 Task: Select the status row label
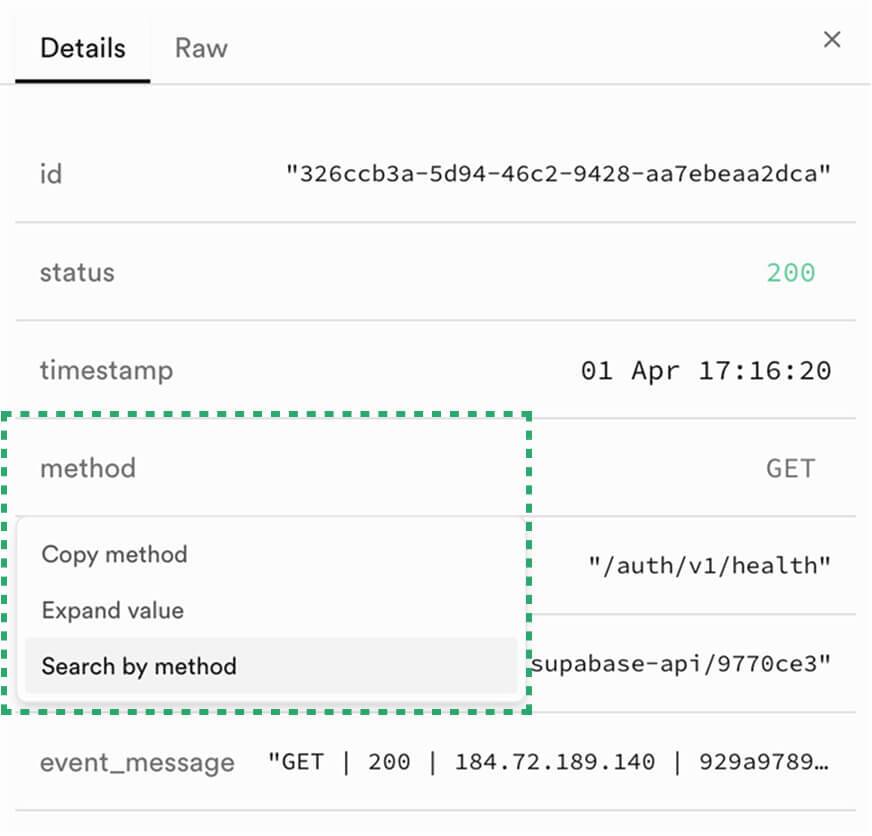click(77, 273)
